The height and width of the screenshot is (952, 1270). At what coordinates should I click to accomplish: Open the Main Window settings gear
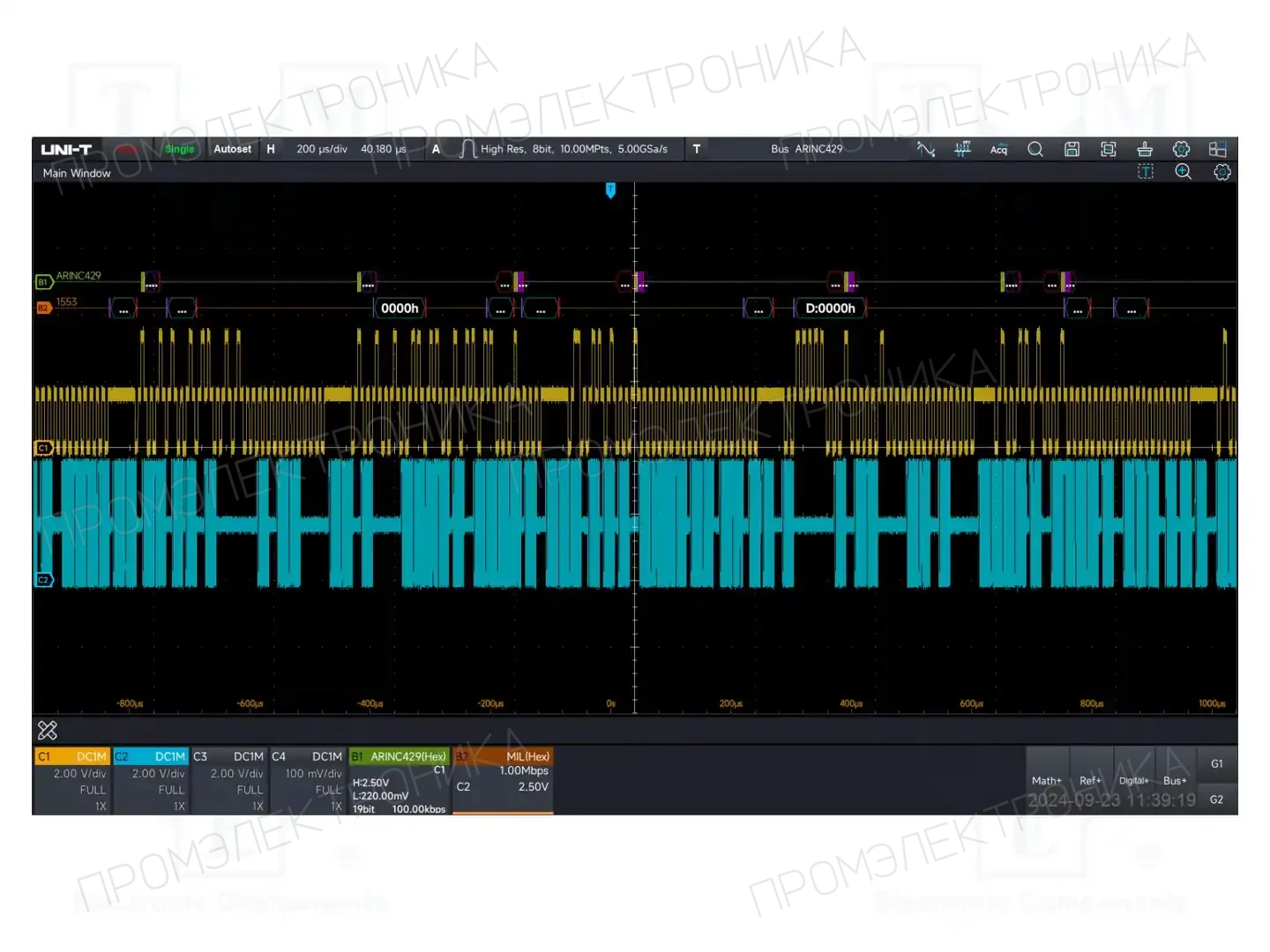(x=1221, y=172)
